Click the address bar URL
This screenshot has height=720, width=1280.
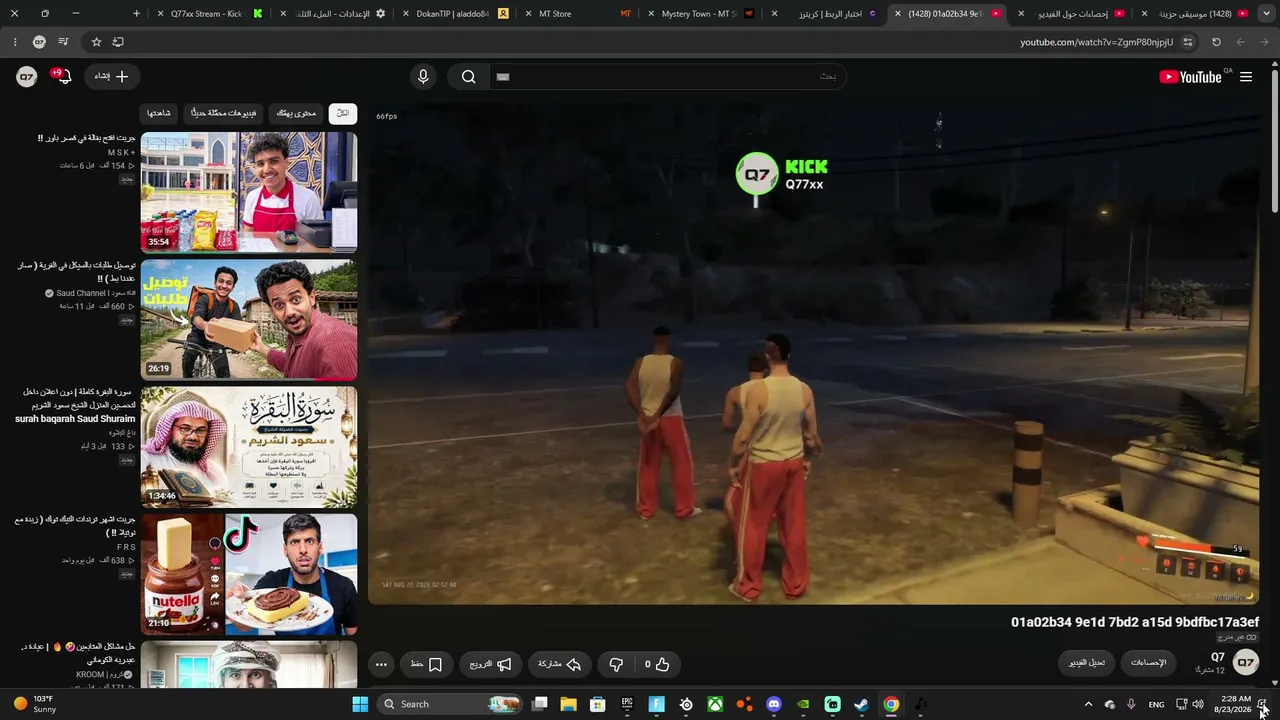point(1096,42)
